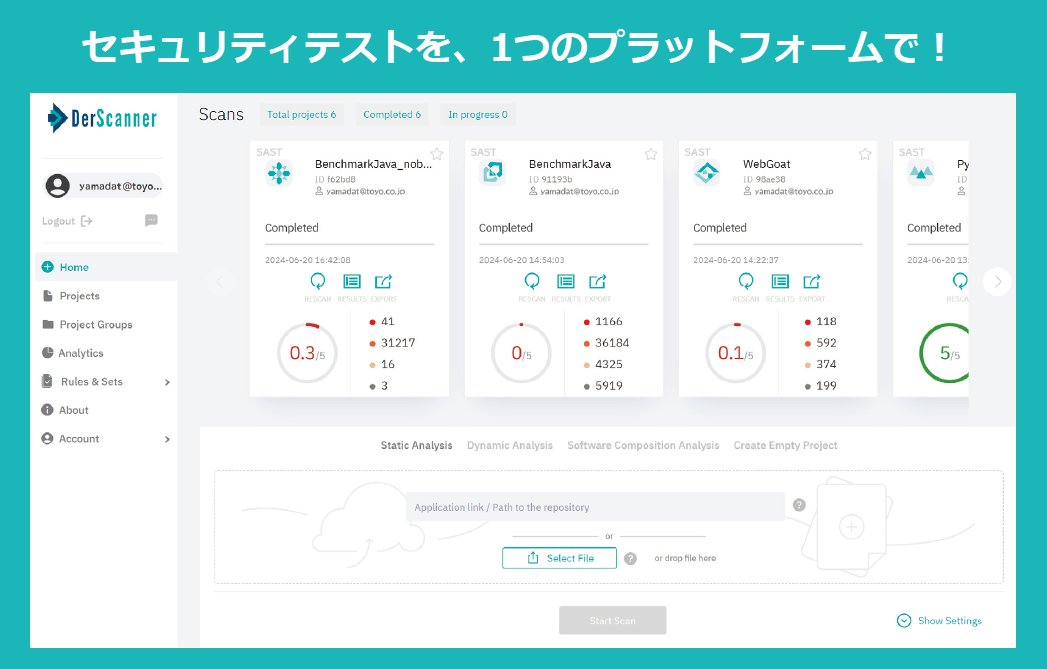Star the BenchmarkJava_nob project as favorite

point(436,152)
